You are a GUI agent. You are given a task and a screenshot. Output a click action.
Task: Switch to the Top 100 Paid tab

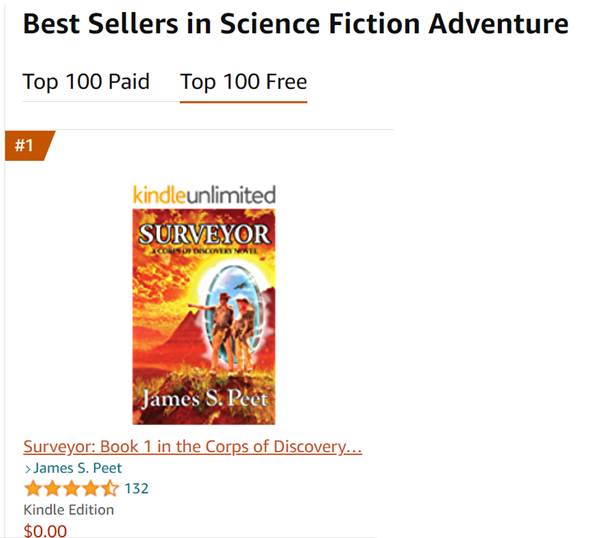tap(86, 82)
